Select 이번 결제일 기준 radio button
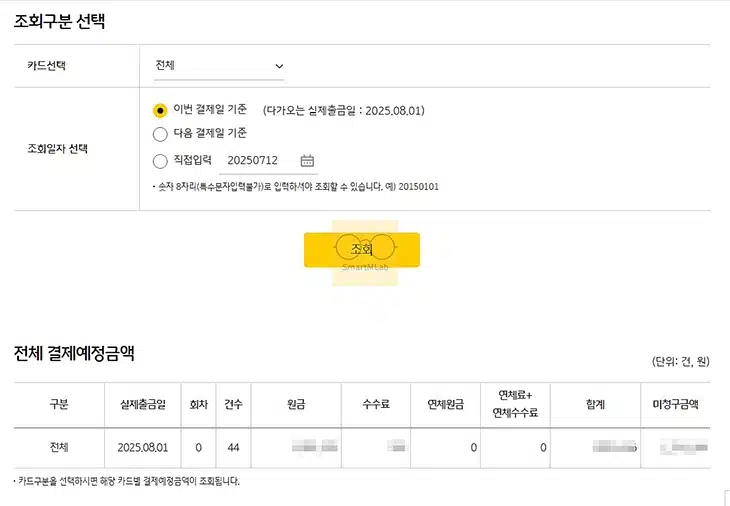The image size is (730, 506). [160, 110]
